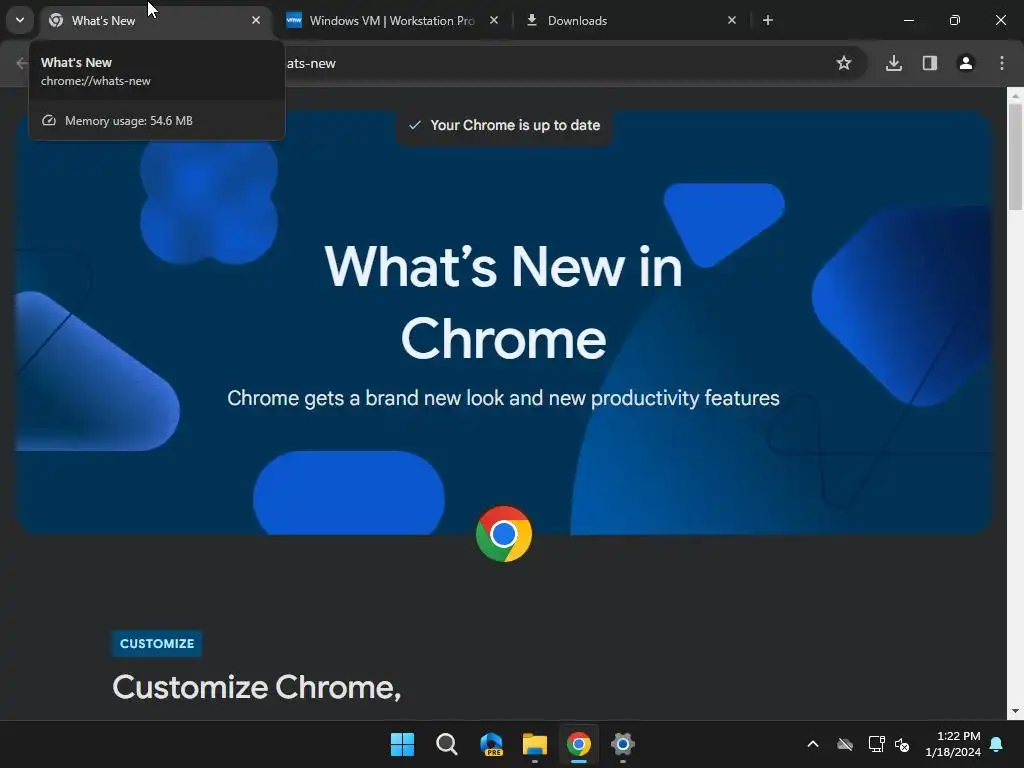Close the What's New tab
Image resolution: width=1024 pixels, height=768 pixels.
coord(256,20)
